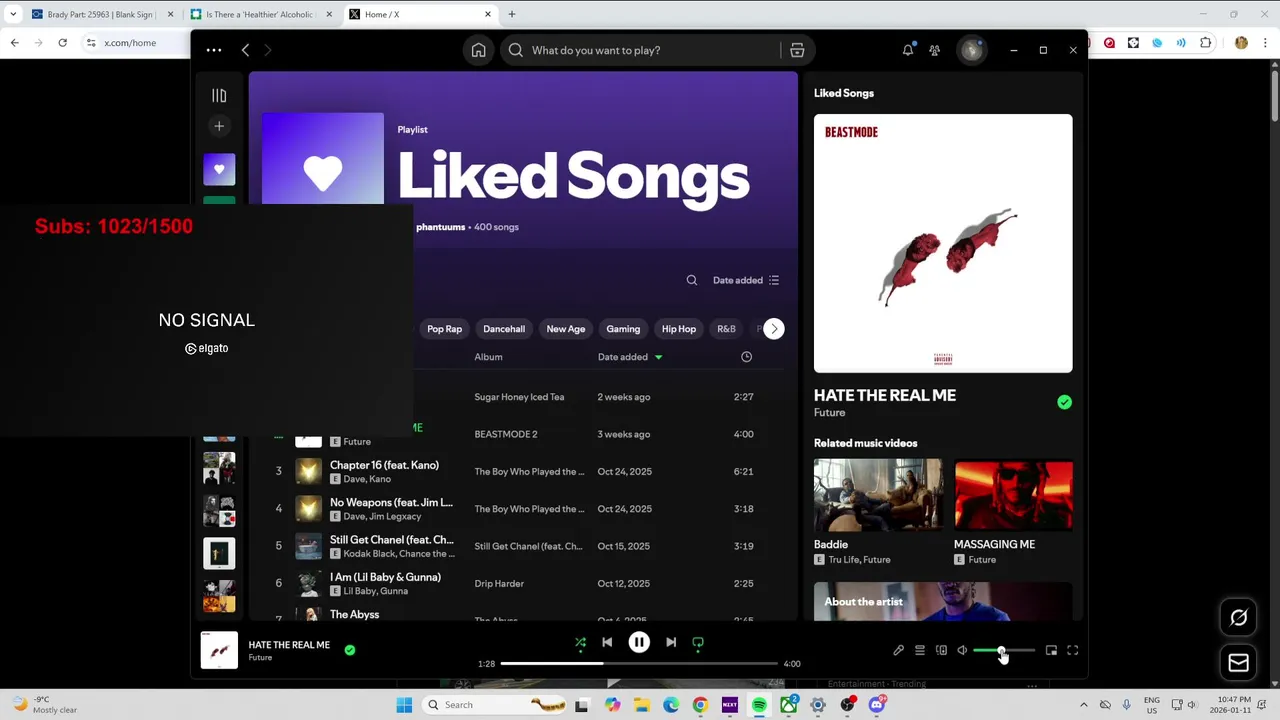Play the Baddie music video thumbnail
This screenshot has height=720, width=1280.
tap(878, 494)
